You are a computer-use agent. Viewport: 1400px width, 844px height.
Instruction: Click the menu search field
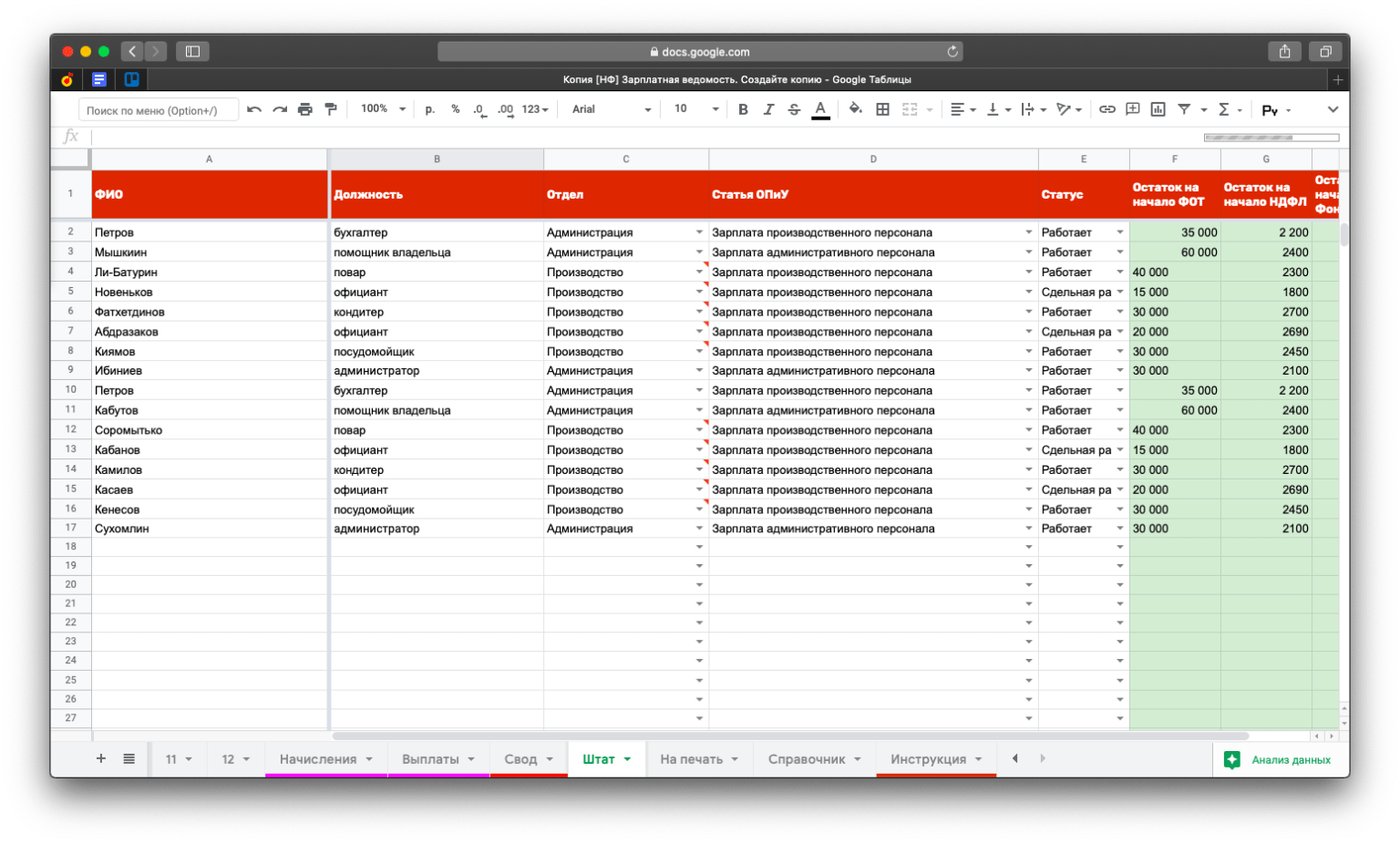[159, 110]
